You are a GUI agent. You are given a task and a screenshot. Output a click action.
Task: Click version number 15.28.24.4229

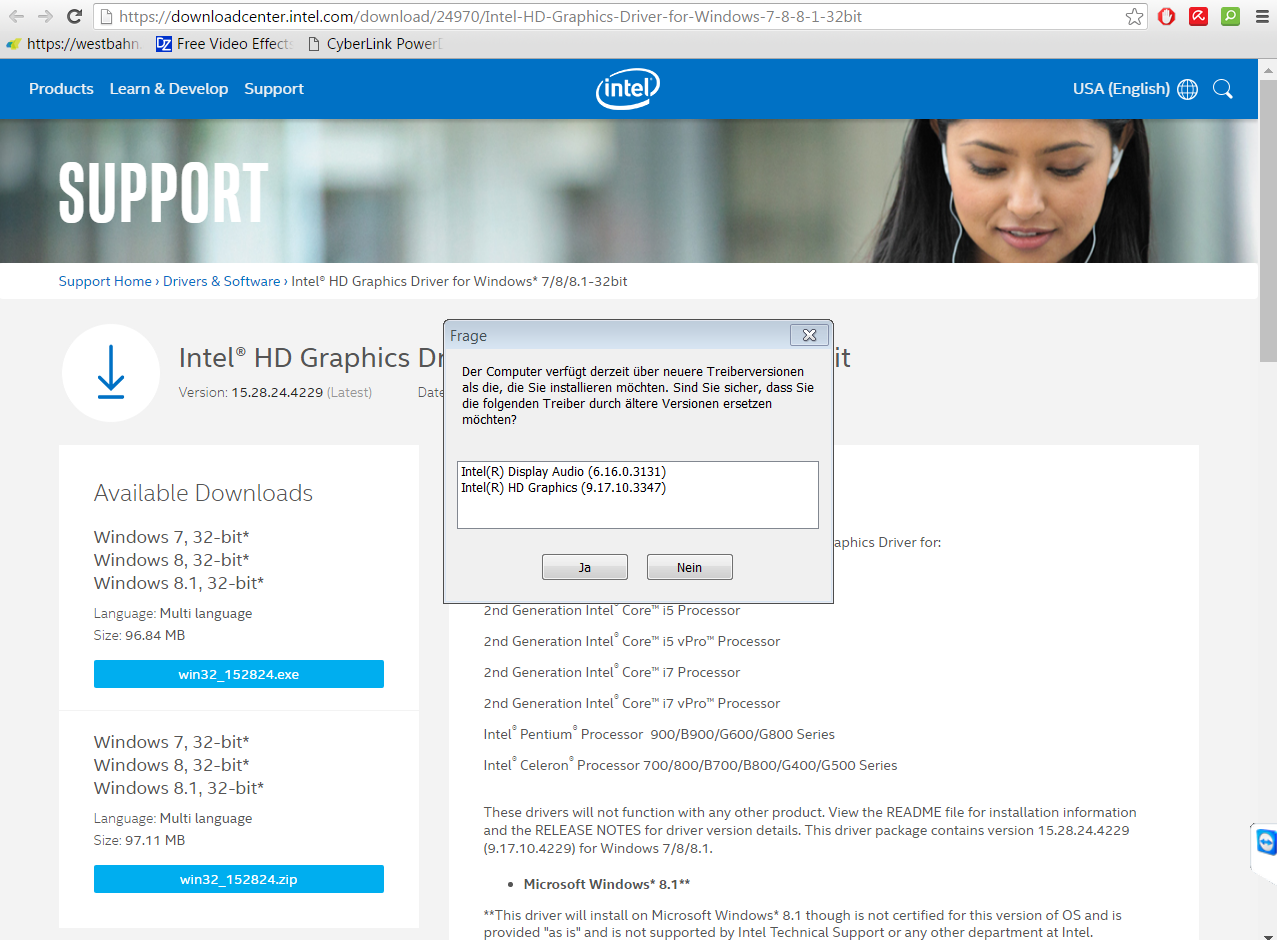(277, 392)
